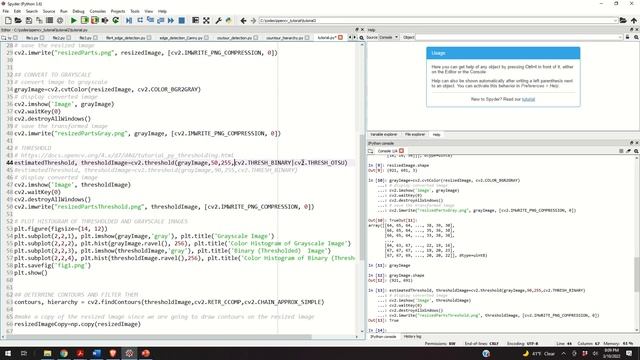Open the Consoles menu

point(98,11)
